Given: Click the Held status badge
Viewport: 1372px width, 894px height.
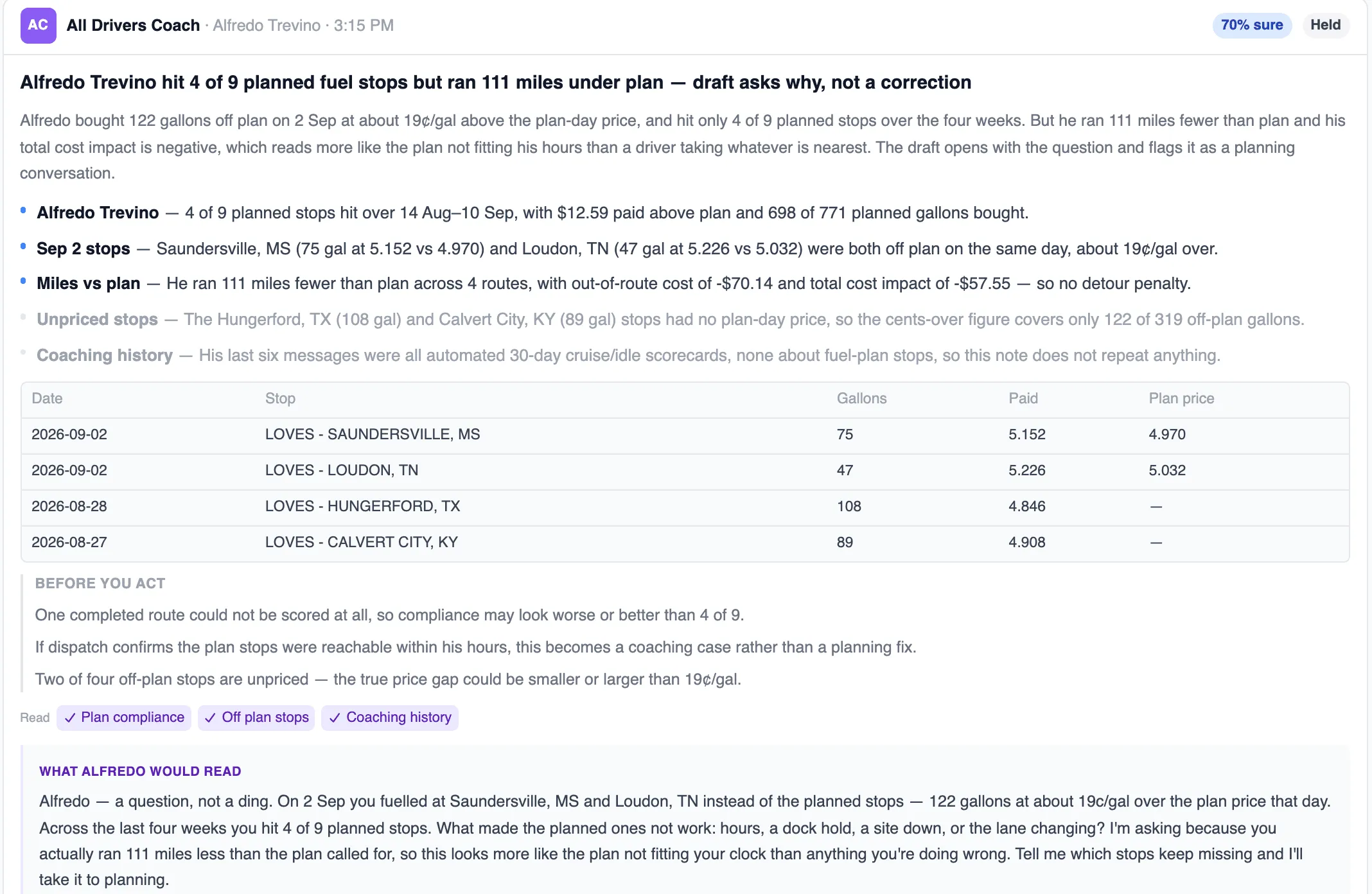Looking at the screenshot, I should [x=1325, y=25].
